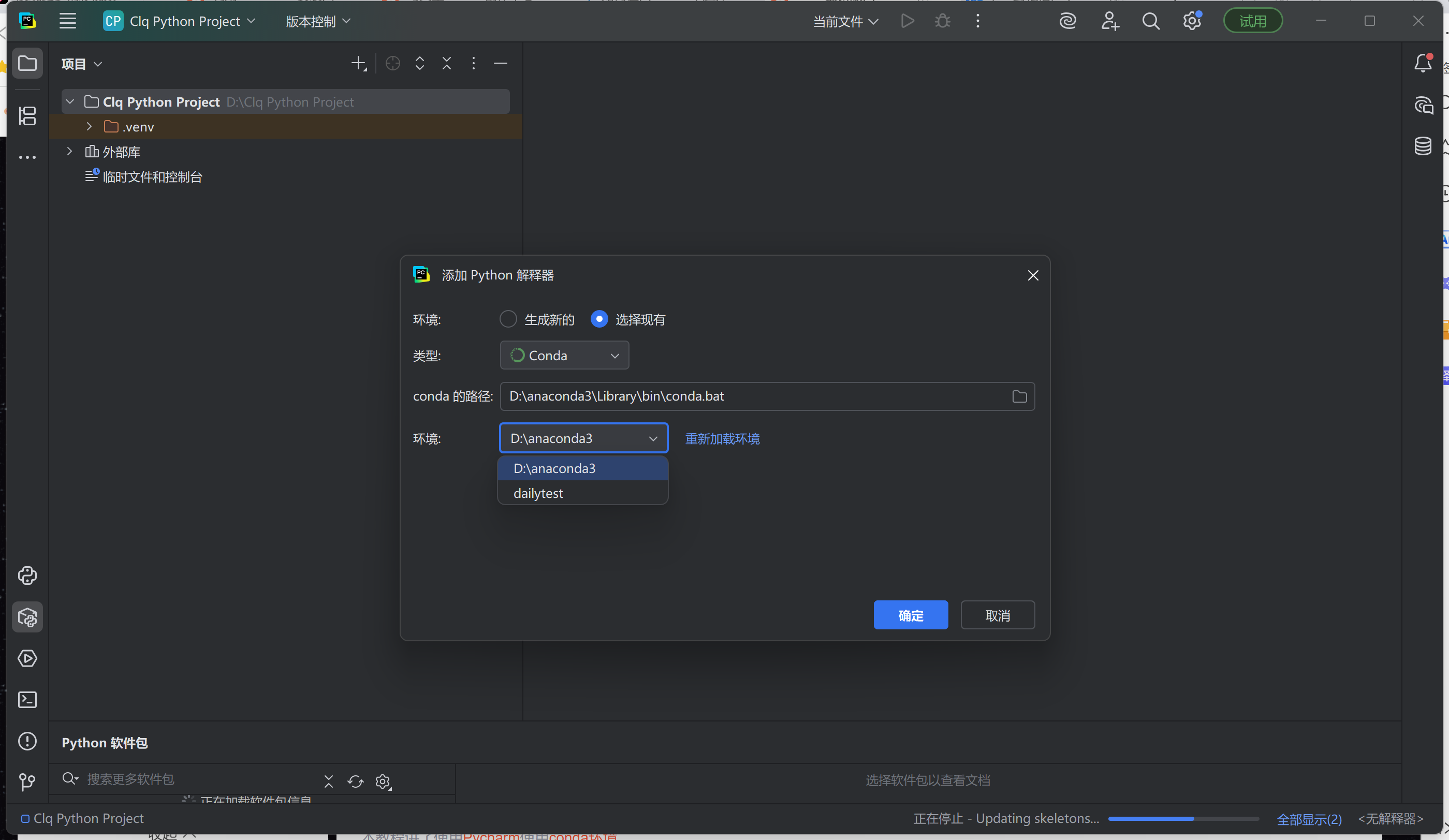
Task: Open the Problems tool window
Action: (27, 741)
